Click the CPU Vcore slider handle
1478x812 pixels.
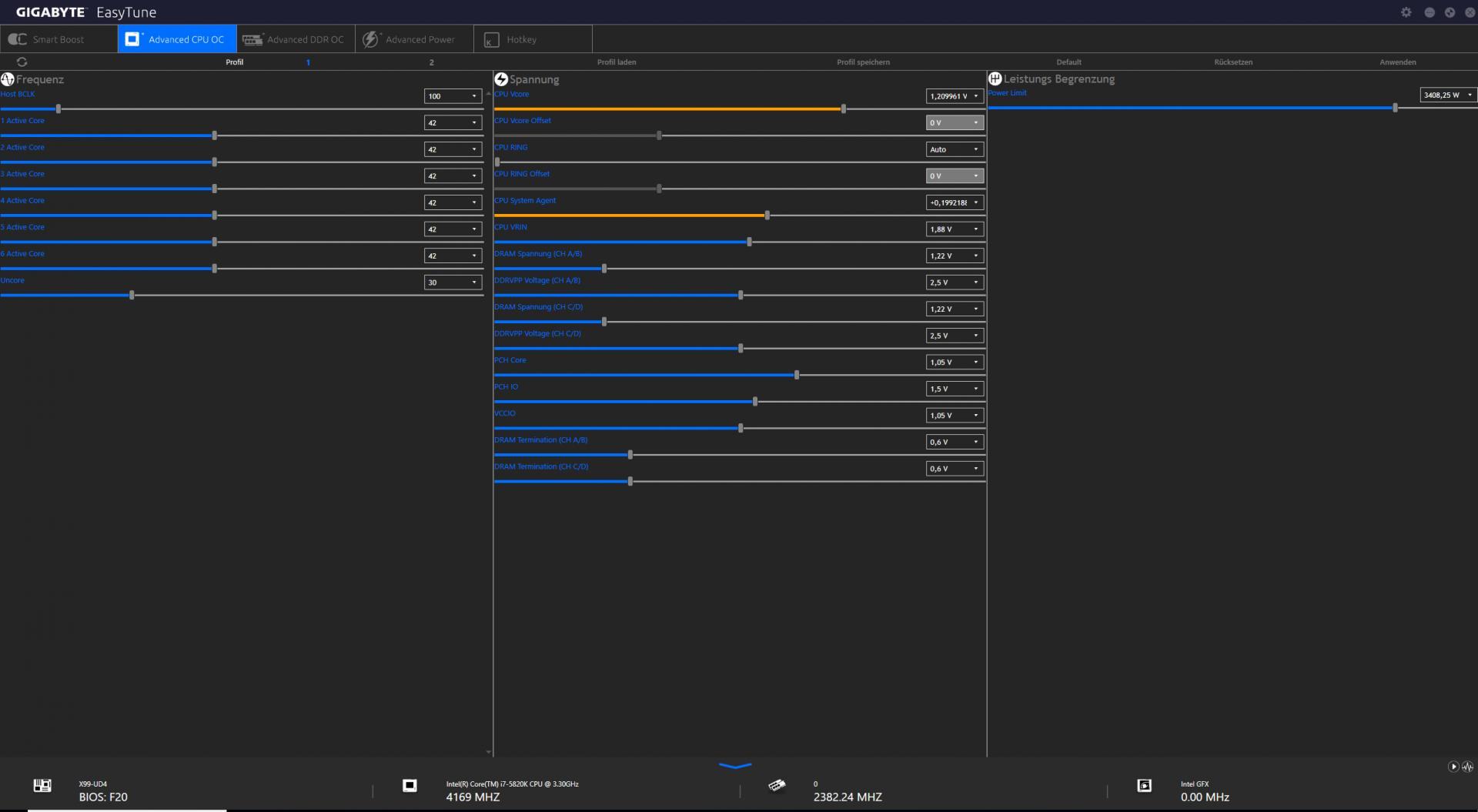point(844,109)
